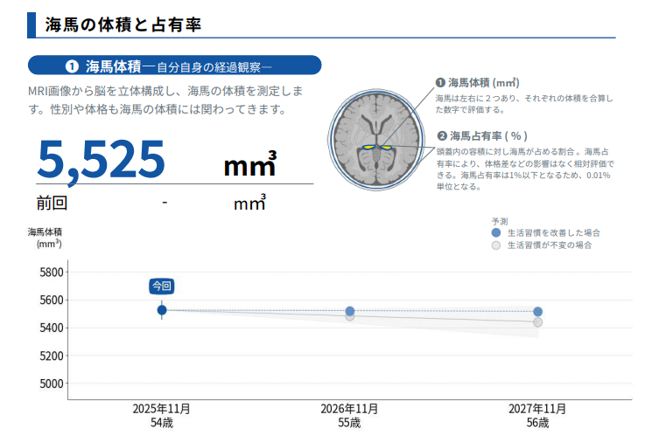Click the 今回 marker badge on the chart
The height and width of the screenshot is (442, 652).
click(161, 286)
